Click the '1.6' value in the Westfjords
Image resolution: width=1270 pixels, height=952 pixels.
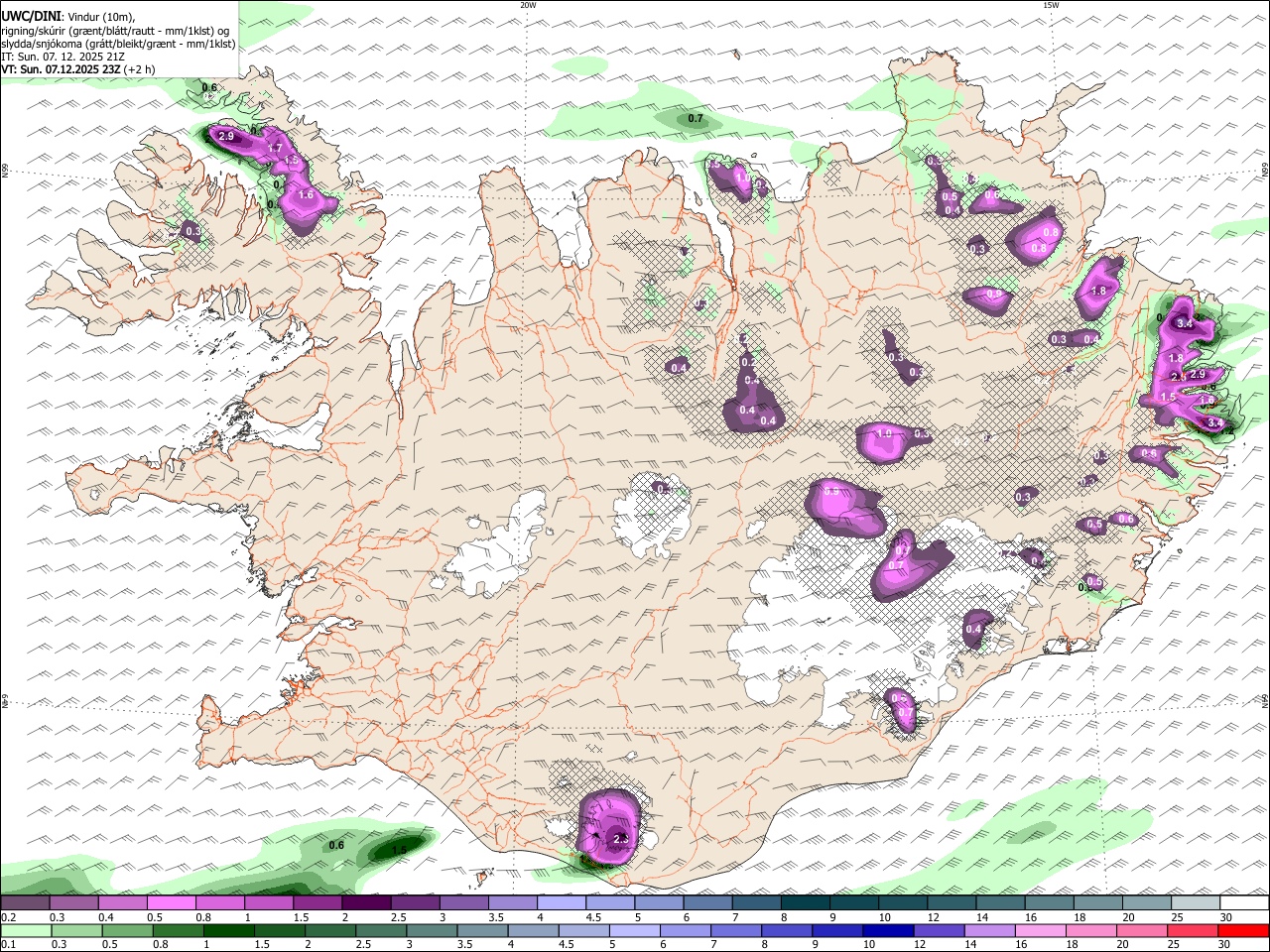coord(306,195)
